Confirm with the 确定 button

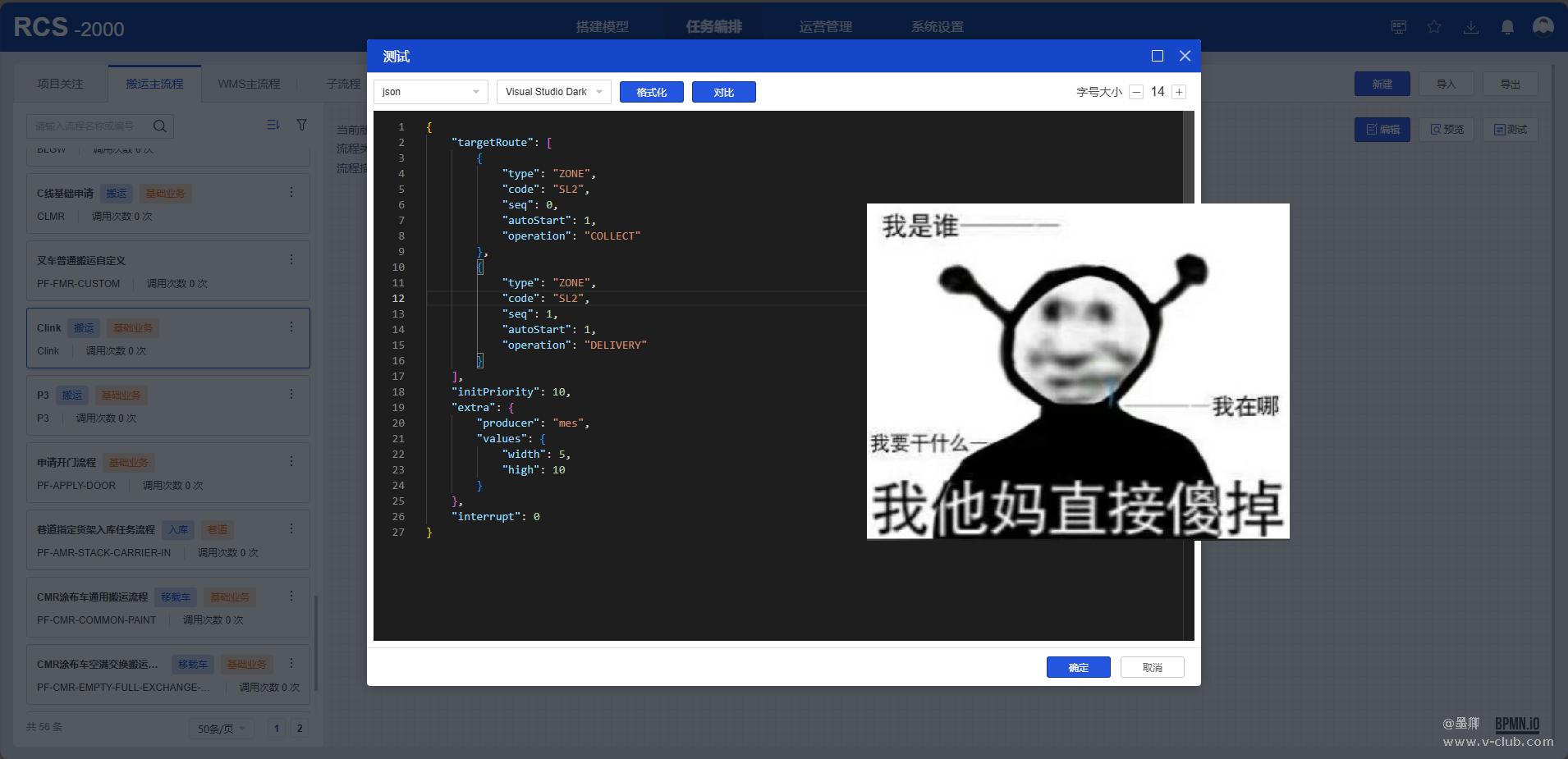pos(1079,667)
